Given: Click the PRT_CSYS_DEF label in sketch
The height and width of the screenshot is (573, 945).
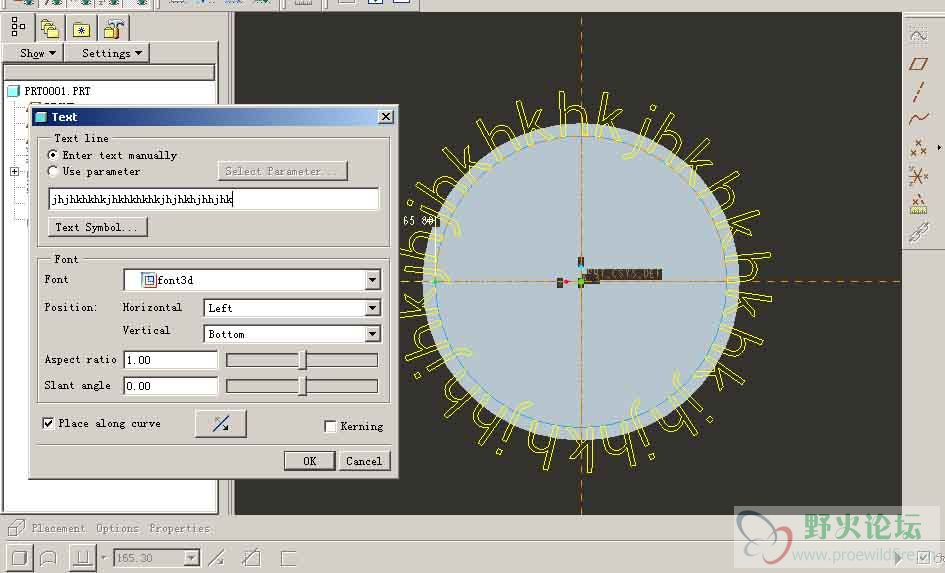Looking at the screenshot, I should click(623, 275).
